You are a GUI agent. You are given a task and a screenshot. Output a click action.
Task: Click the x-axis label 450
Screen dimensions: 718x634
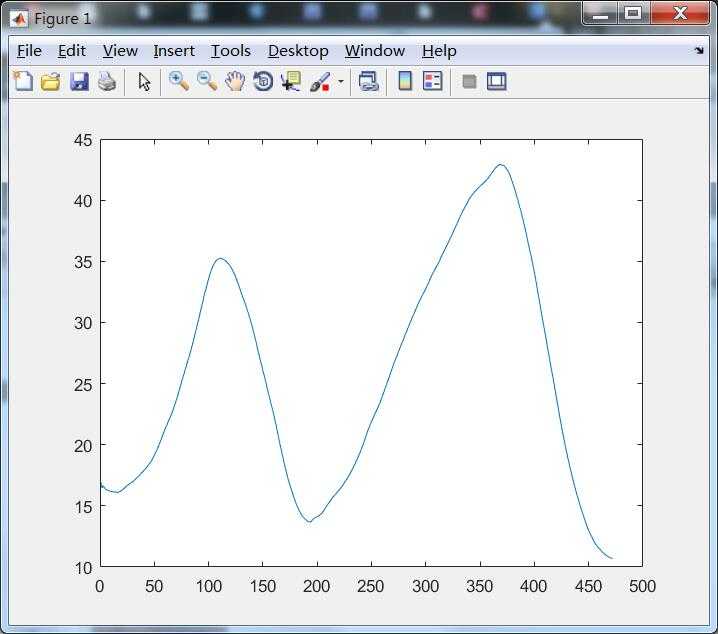click(588, 586)
